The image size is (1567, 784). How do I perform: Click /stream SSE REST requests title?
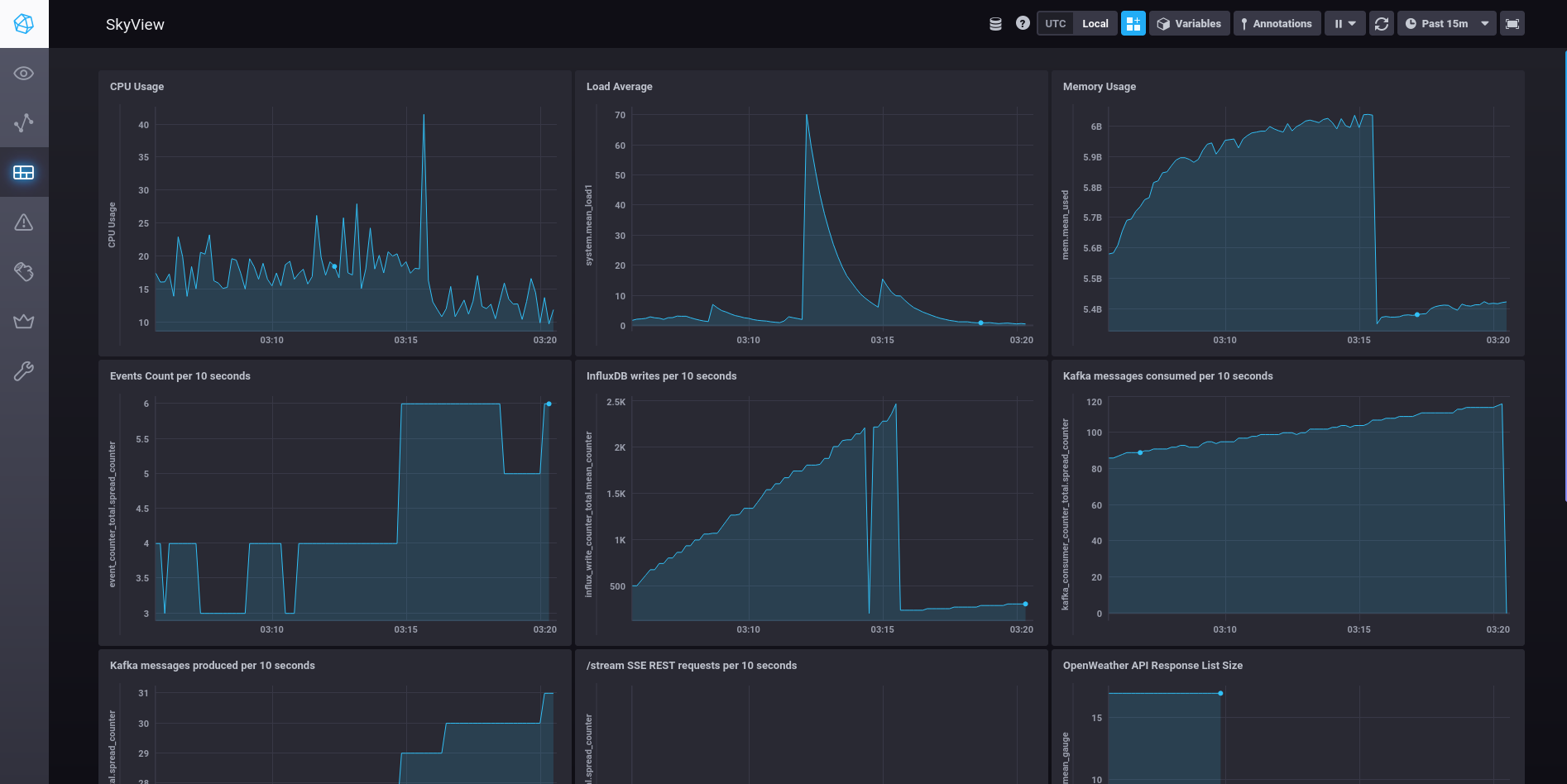pos(692,666)
